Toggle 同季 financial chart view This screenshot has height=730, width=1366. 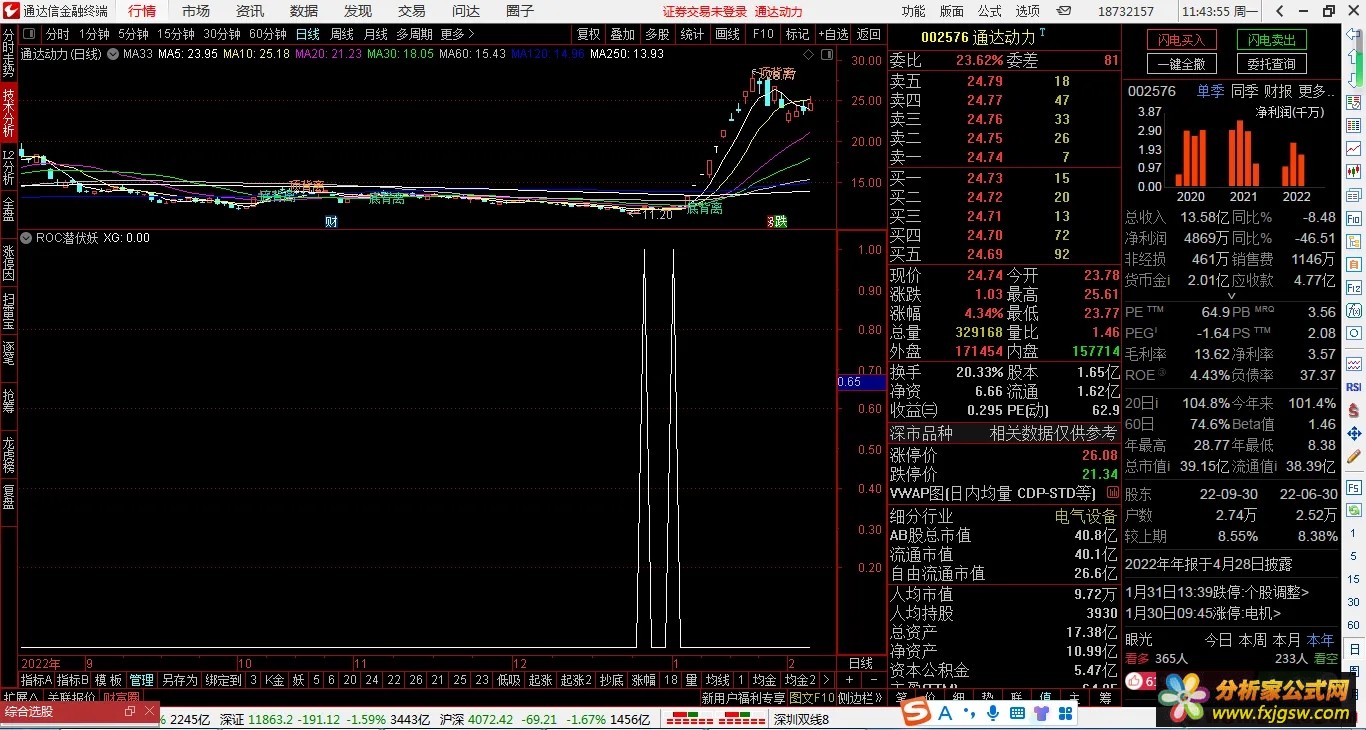[1244, 91]
